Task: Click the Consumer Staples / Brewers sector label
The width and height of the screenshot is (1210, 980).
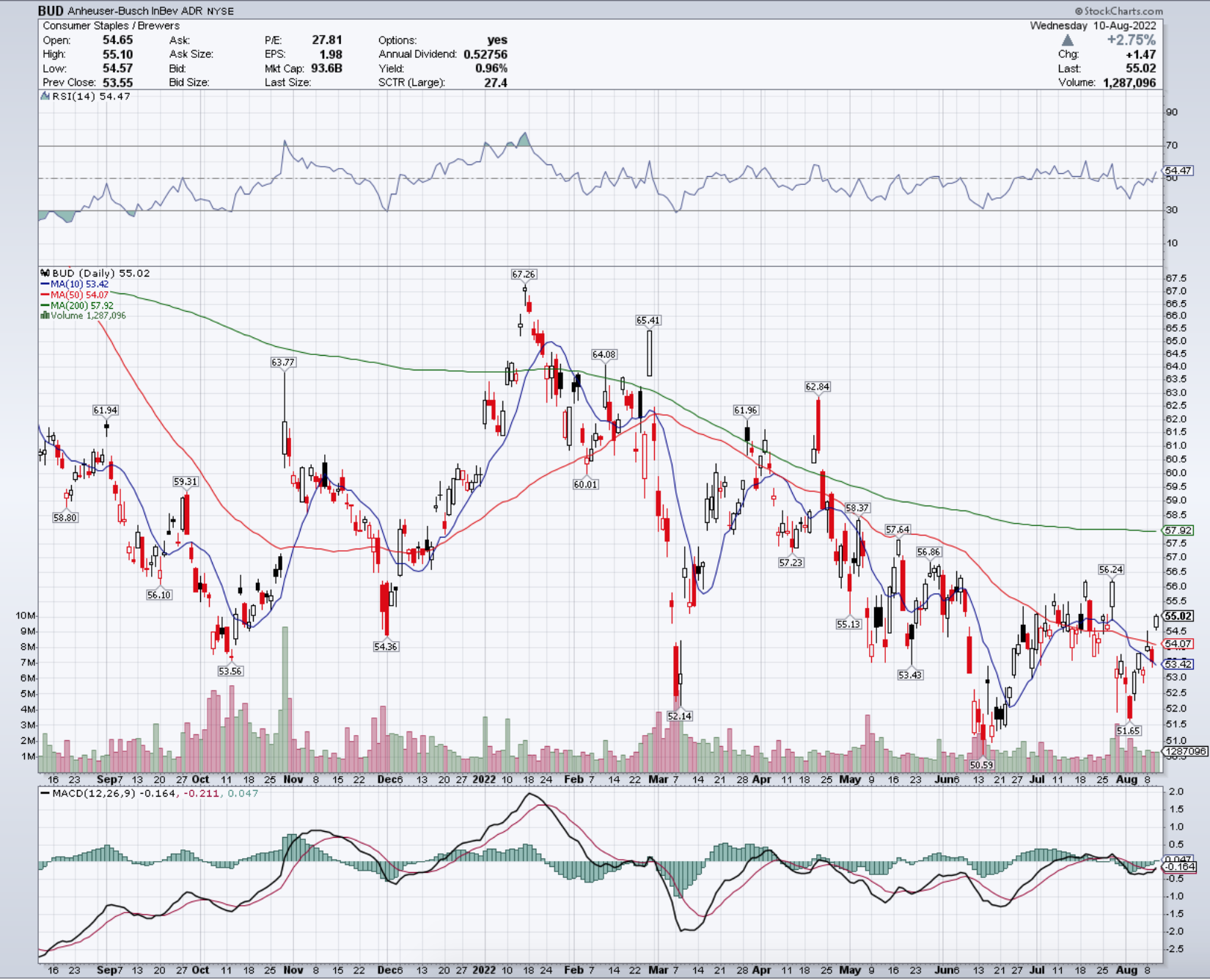Action: 111,26
